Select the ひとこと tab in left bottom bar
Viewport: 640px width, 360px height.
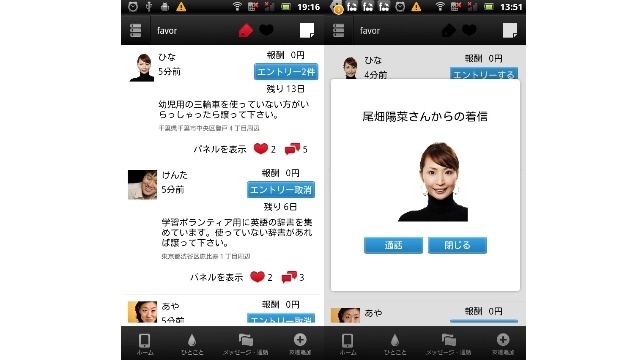tap(192, 343)
